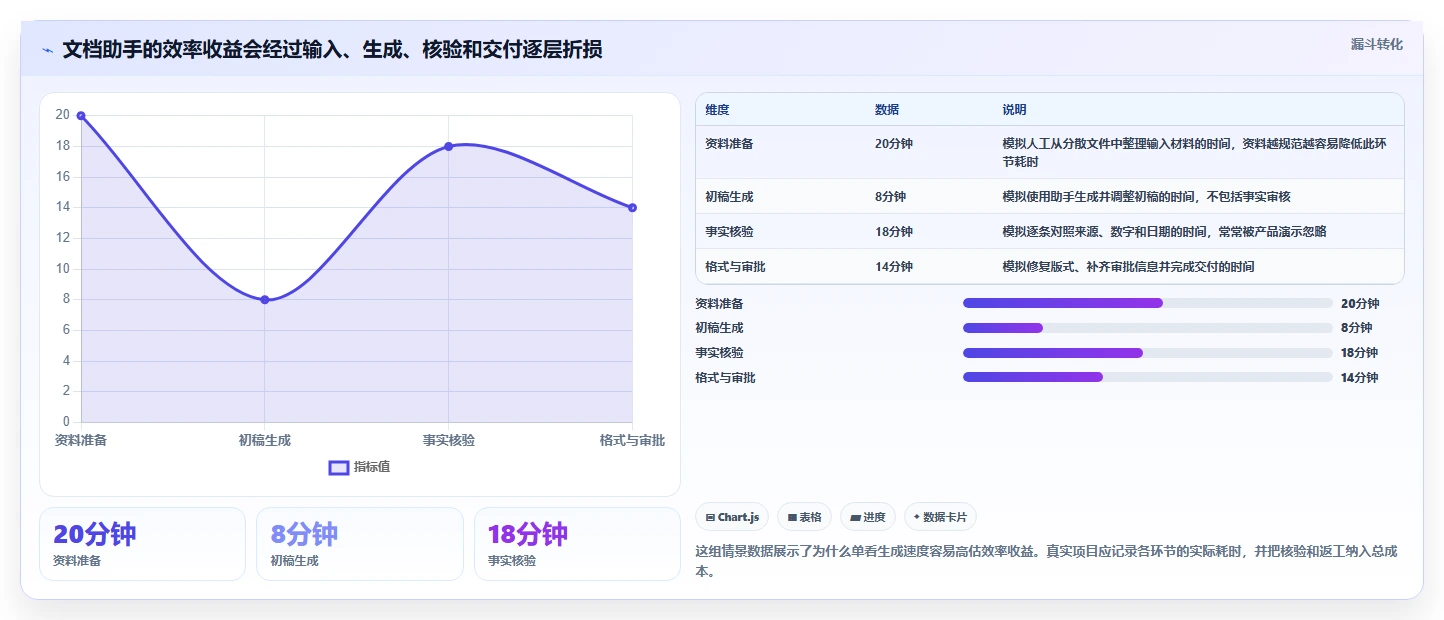The width and height of the screenshot is (1444, 620).
Task: Click the 初稿生成 progress bar
Action: 1148,328
